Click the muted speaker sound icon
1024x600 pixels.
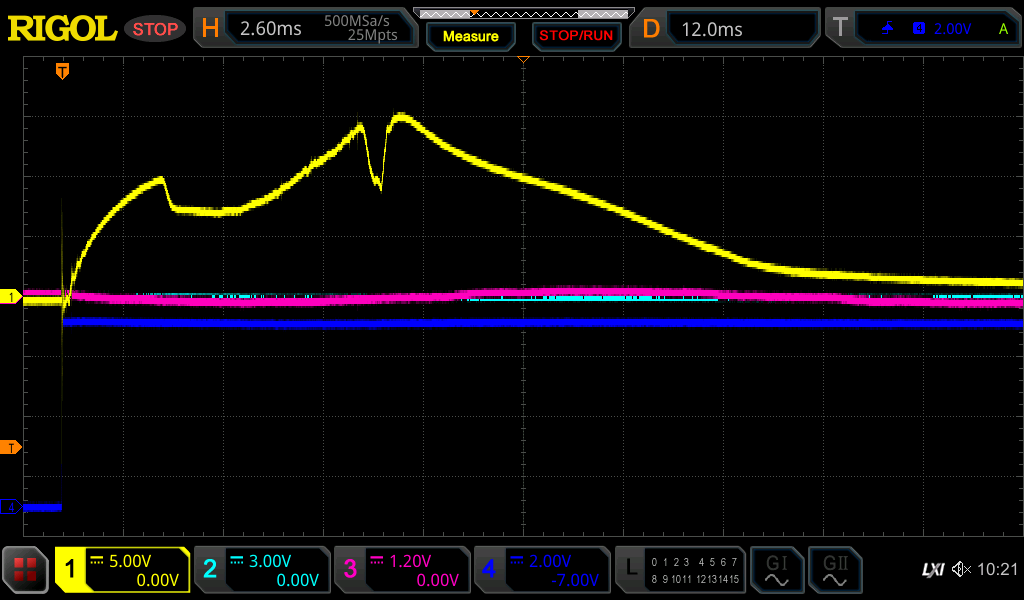(961, 570)
